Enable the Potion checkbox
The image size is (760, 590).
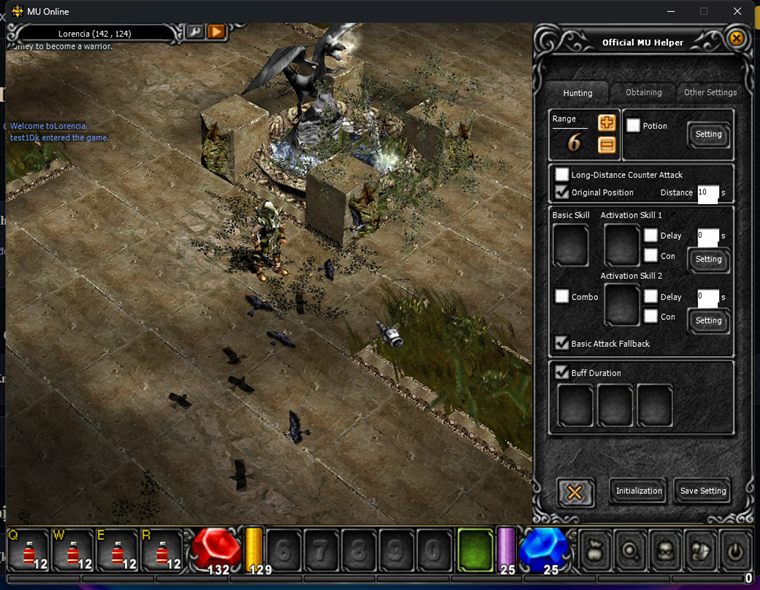click(633, 126)
